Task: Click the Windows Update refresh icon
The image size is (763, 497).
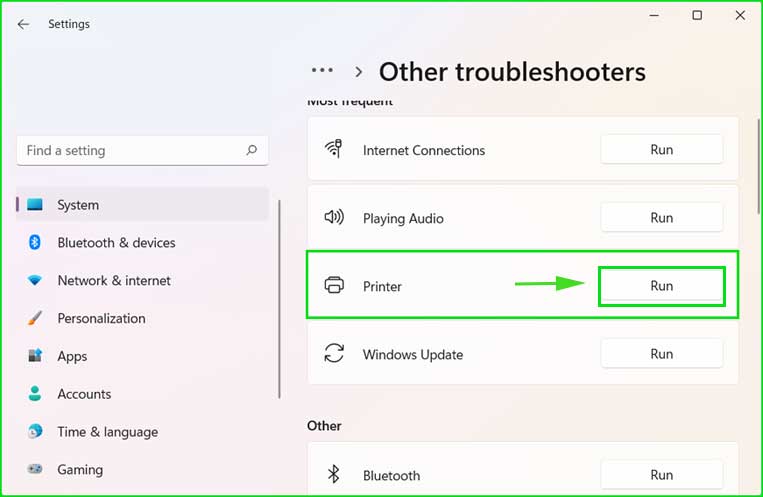Action: pyautogui.click(x=334, y=353)
